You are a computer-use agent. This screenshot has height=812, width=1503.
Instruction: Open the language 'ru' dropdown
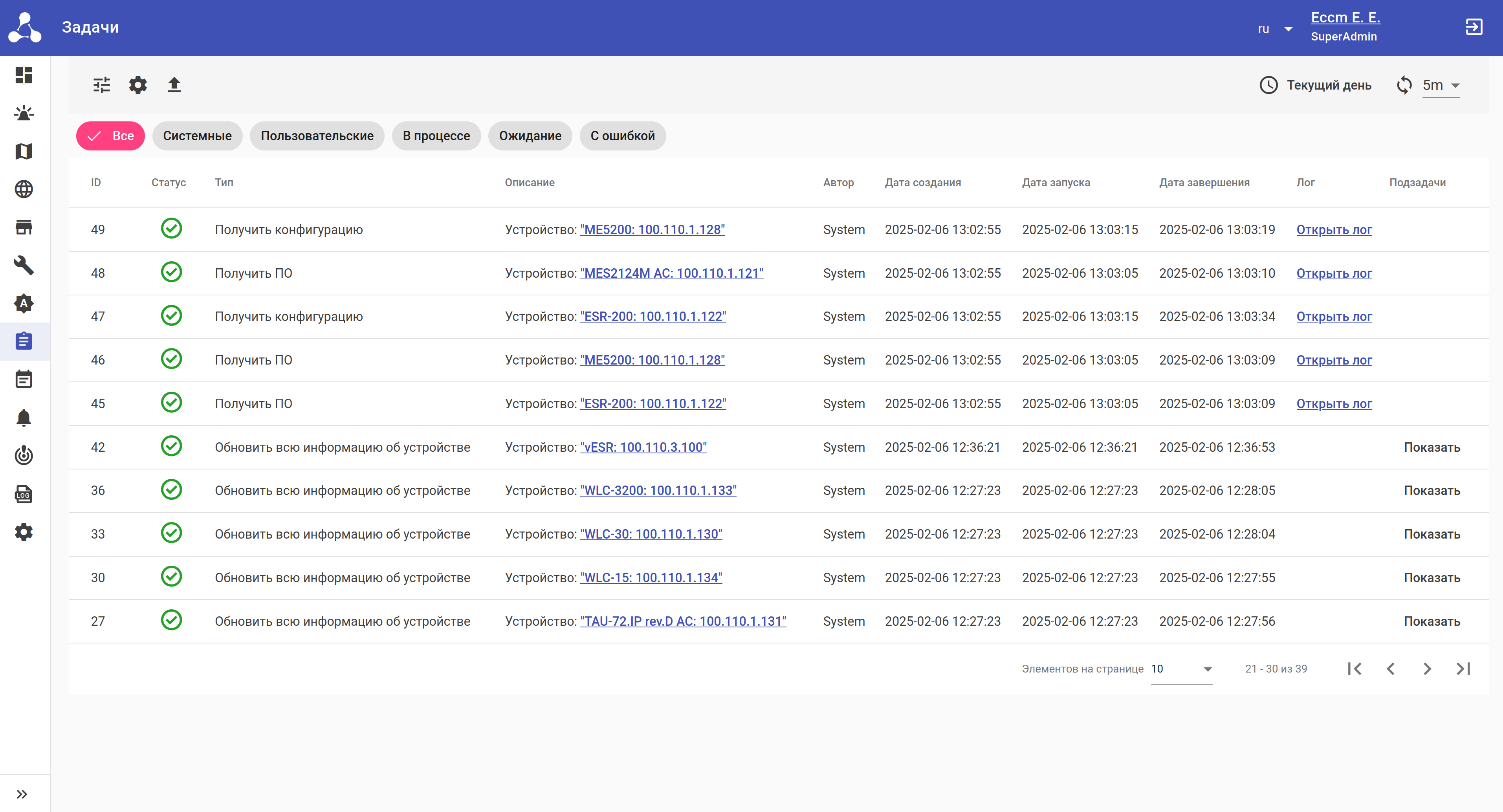(x=1275, y=29)
